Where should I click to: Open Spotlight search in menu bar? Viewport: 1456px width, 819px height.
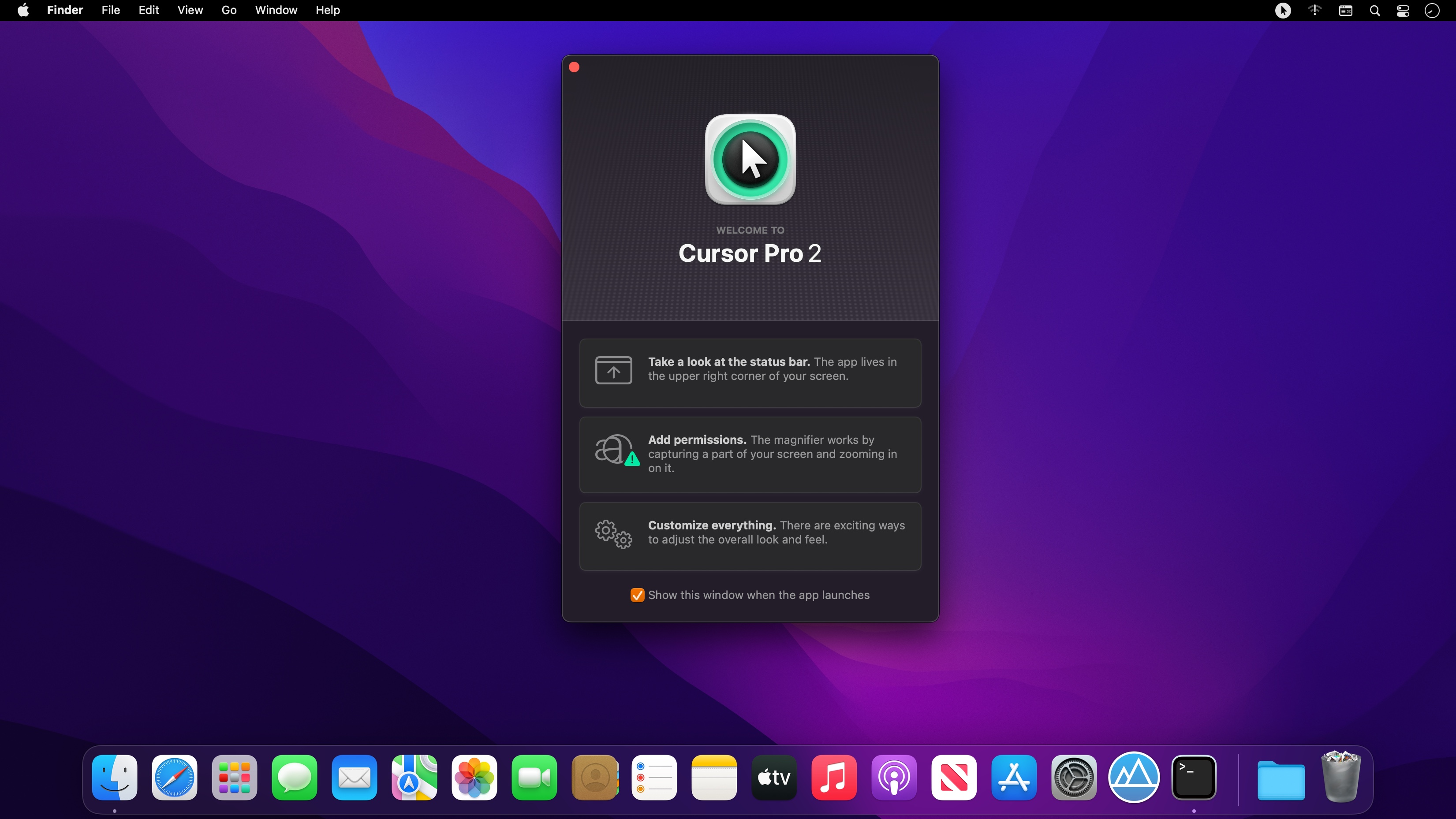pos(1374,10)
